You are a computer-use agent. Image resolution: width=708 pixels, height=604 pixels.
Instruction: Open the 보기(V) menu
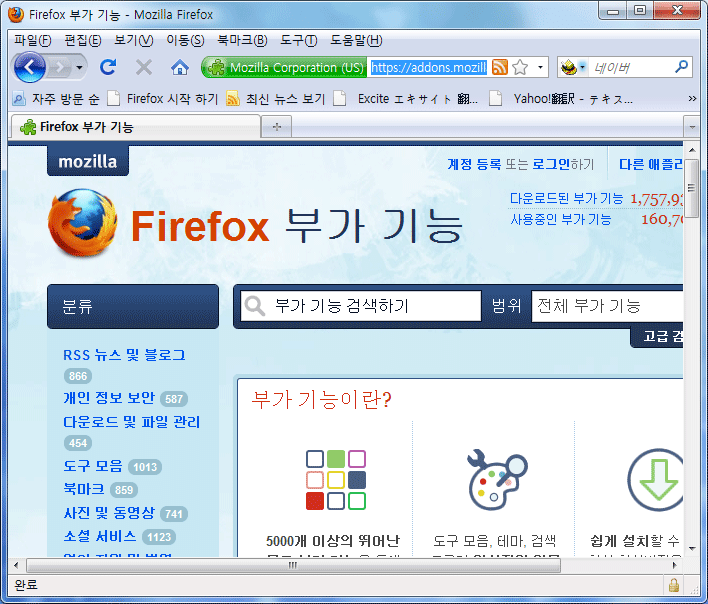coord(134,41)
